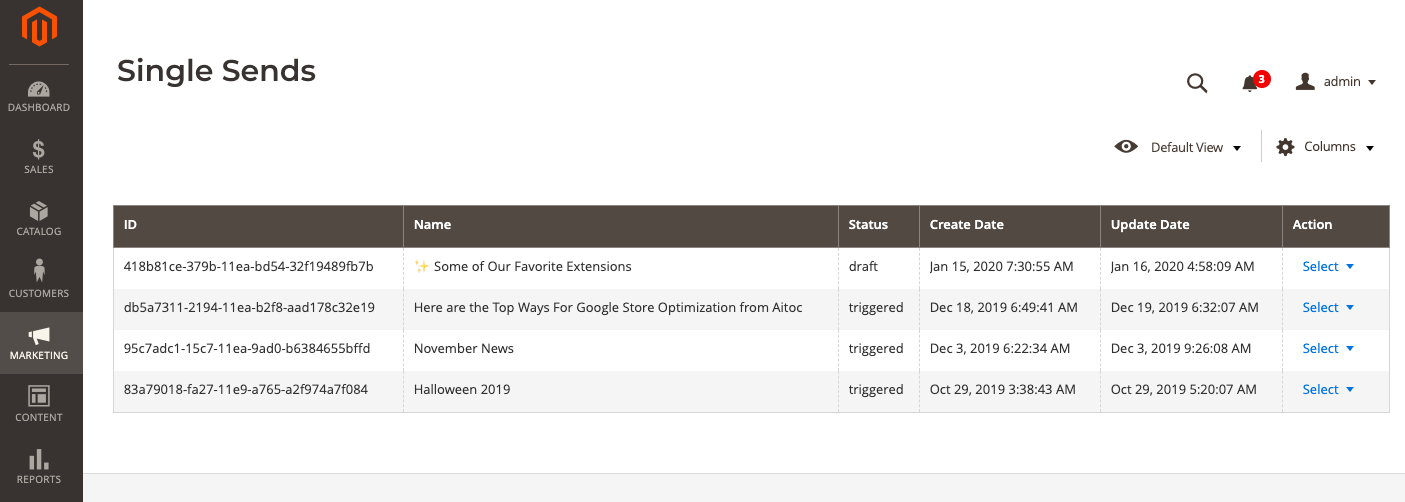Open Select action for Halloween 2019
The height and width of the screenshot is (502, 1405).
(1328, 389)
